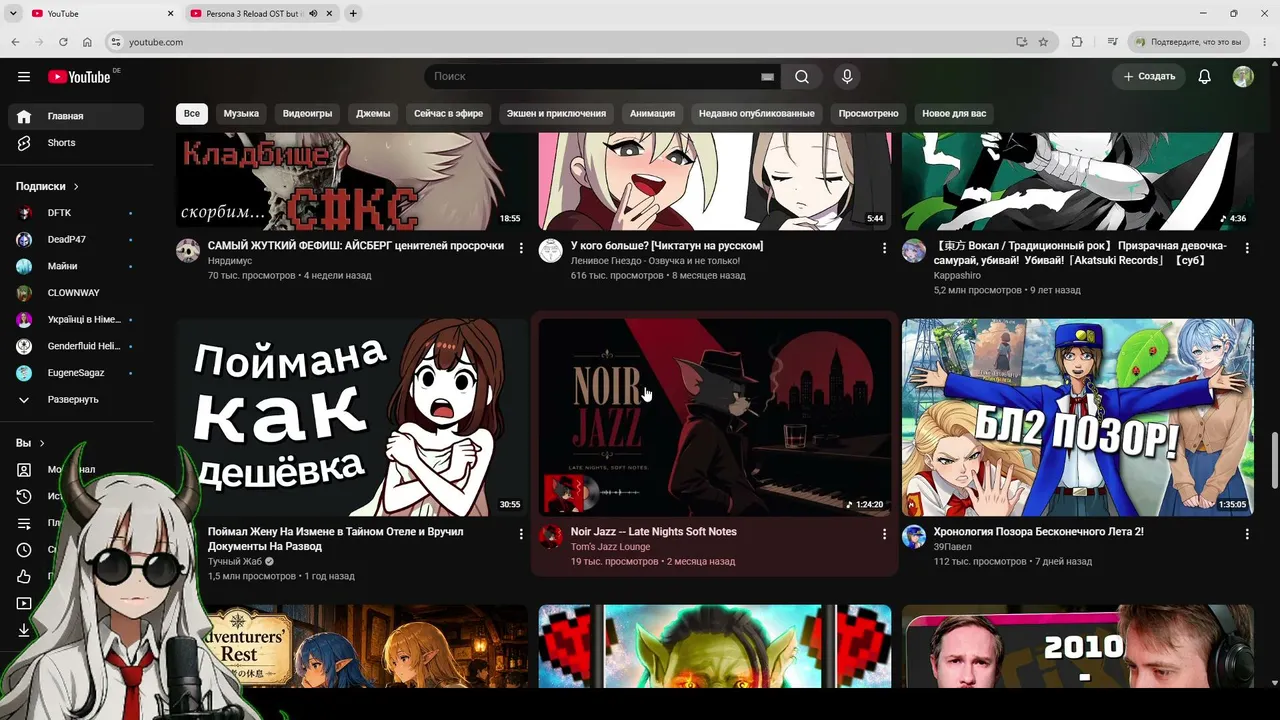Open the Подписки section header
The width and height of the screenshot is (1280, 720).
pyautogui.click(x=47, y=186)
